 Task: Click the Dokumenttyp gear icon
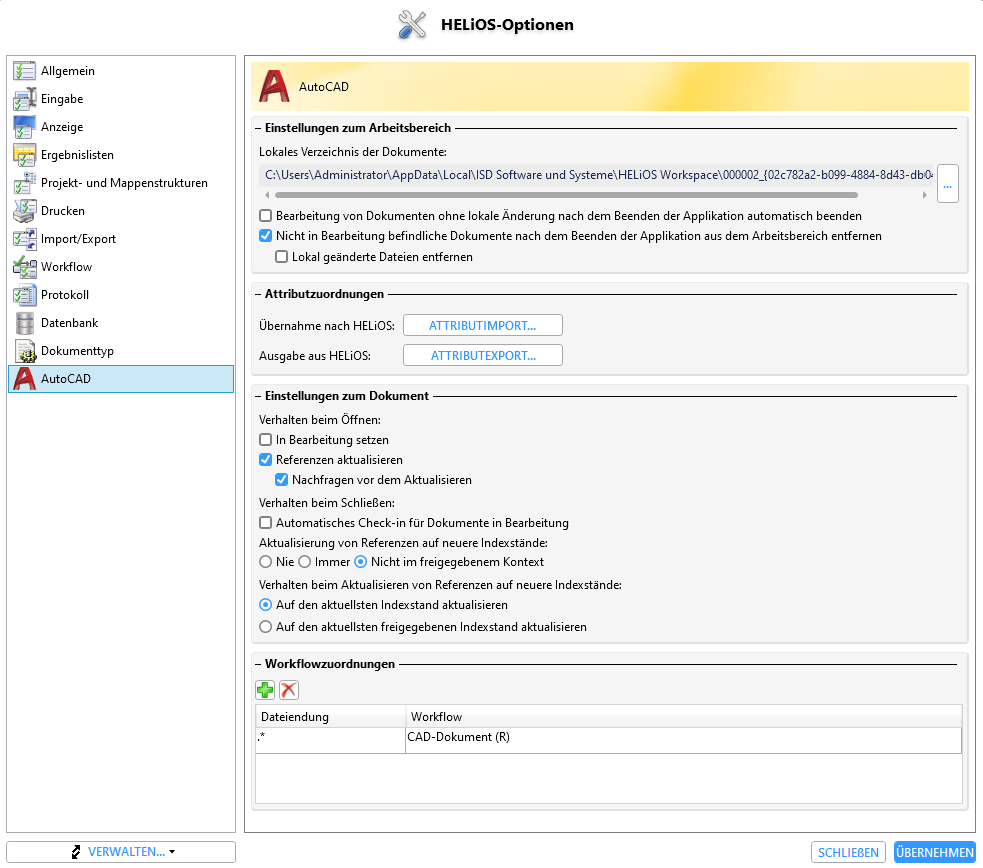[x=24, y=351]
